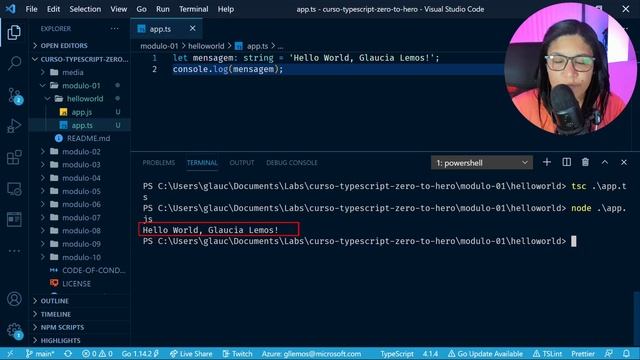Open the Go menu
This screenshot has width=640, height=360.
142,9
